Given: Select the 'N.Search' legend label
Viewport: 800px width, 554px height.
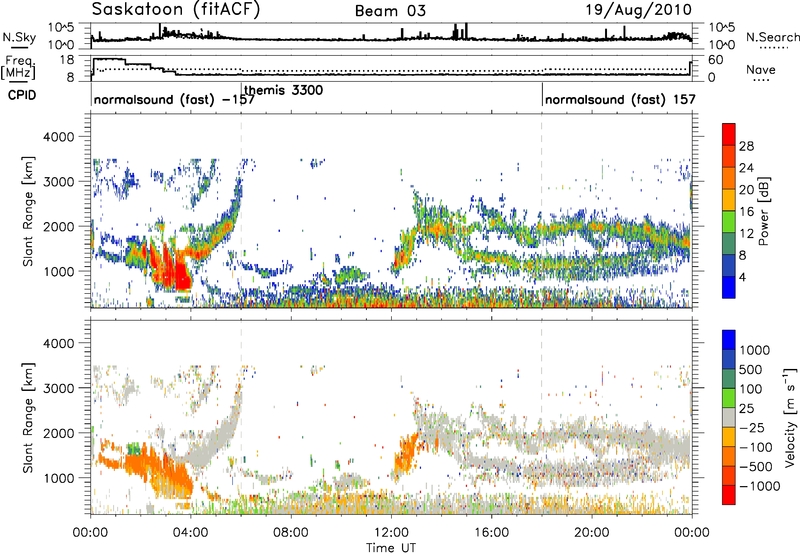Looking at the screenshot, I should [x=772, y=37].
